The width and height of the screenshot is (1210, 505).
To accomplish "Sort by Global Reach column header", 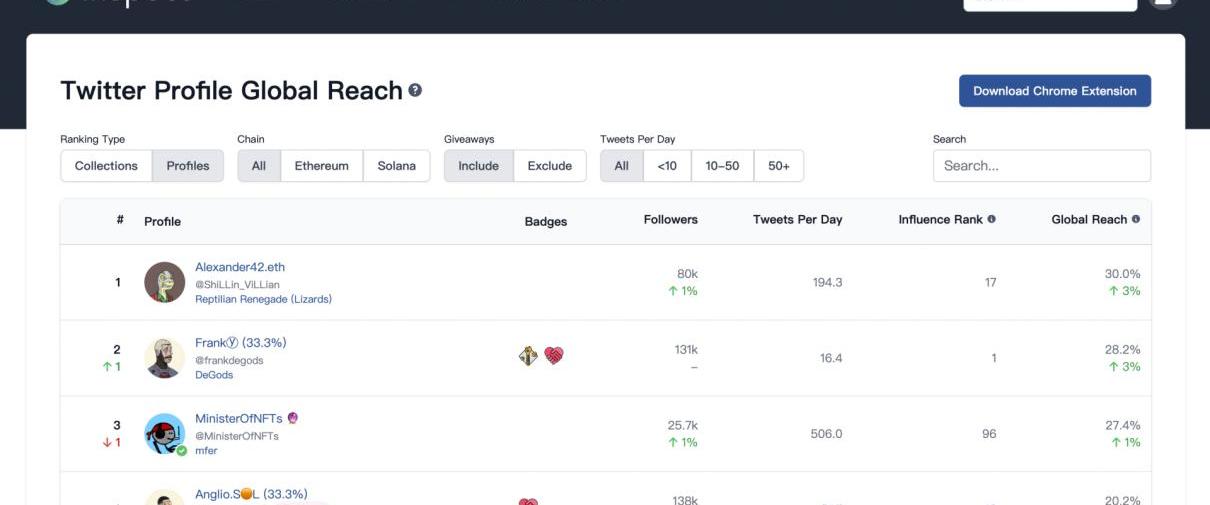I will 1089,220.
